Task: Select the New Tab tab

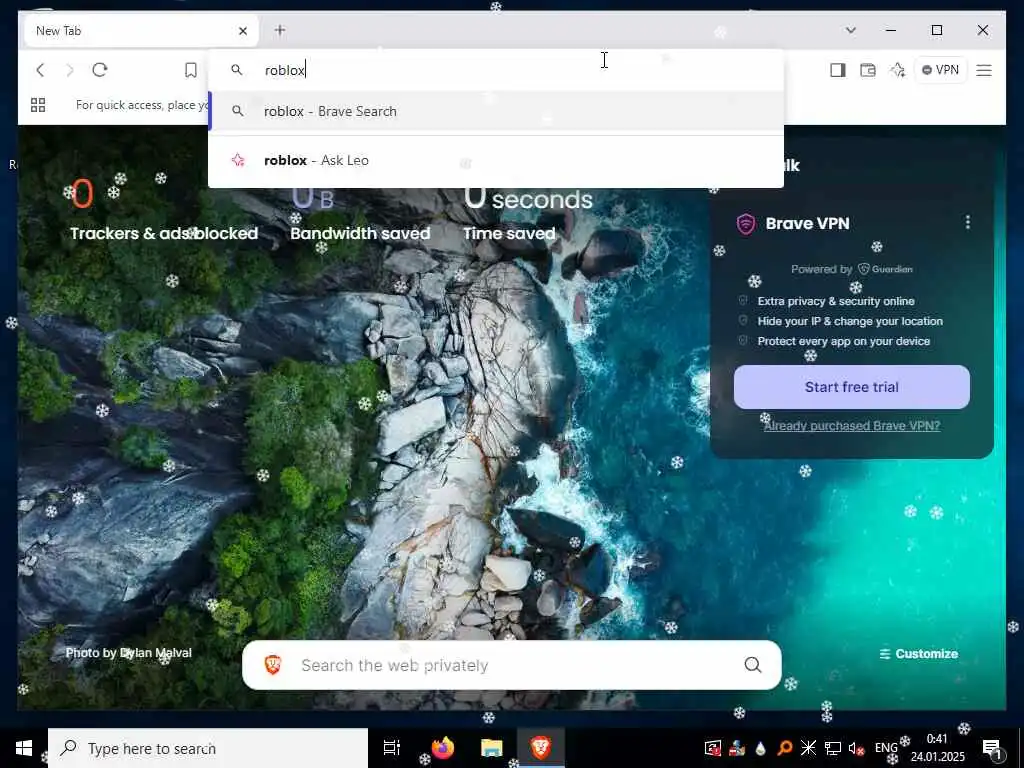Action: [x=141, y=31]
